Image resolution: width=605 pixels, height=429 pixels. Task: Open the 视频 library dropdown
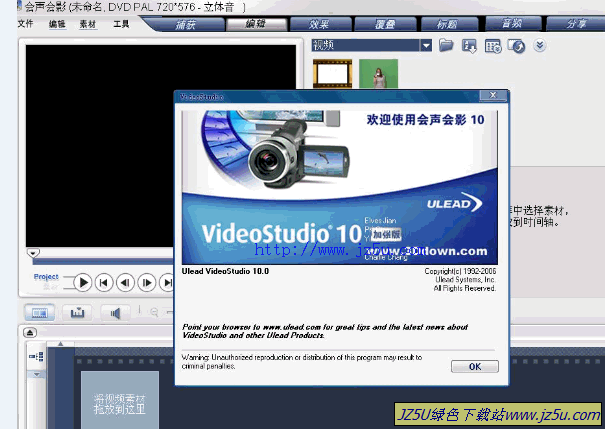click(x=426, y=46)
